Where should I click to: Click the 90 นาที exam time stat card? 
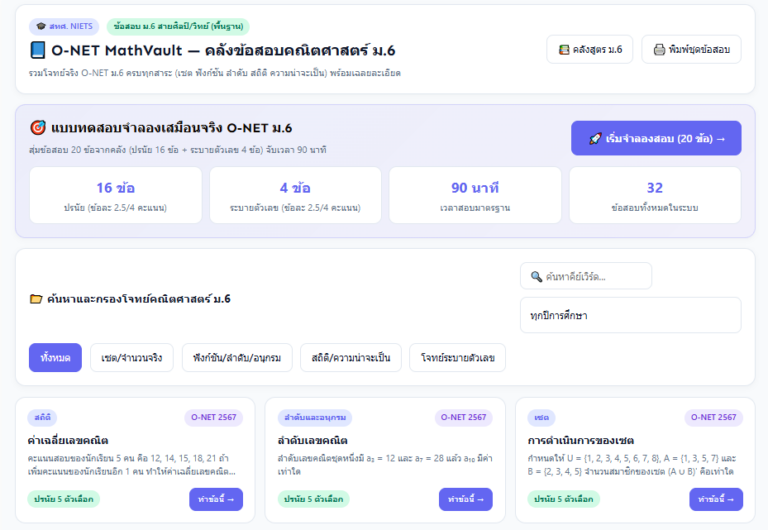point(475,195)
